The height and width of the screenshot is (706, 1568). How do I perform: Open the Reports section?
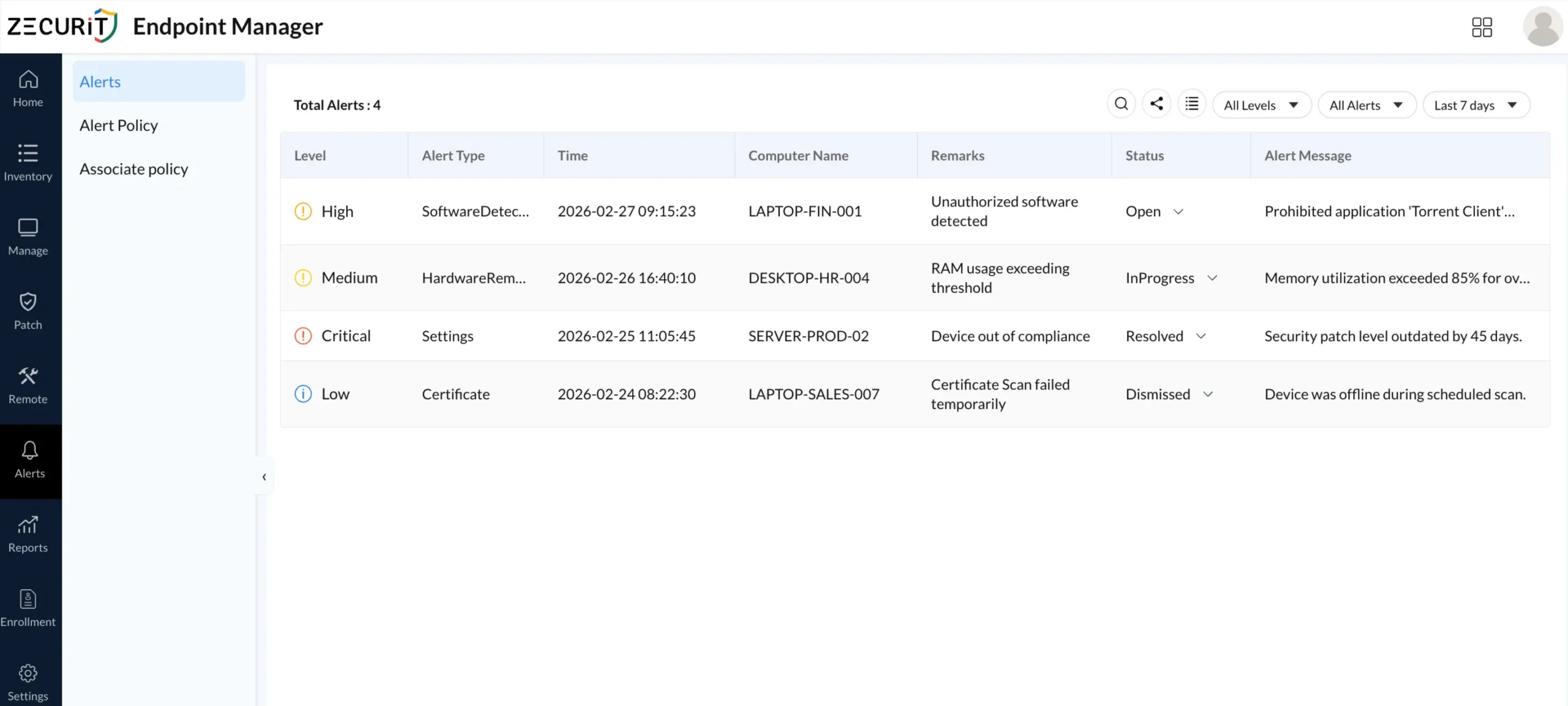(28, 532)
